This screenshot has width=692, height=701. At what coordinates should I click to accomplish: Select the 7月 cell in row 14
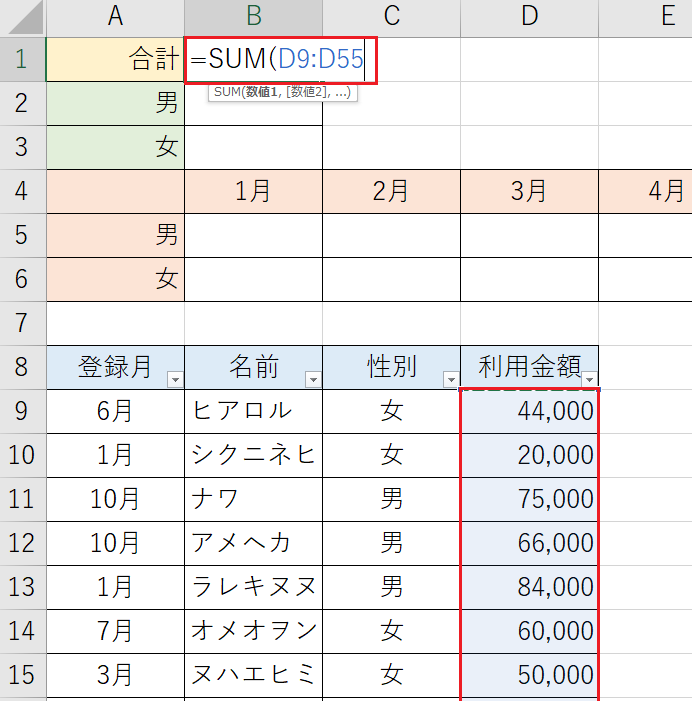coord(115,631)
